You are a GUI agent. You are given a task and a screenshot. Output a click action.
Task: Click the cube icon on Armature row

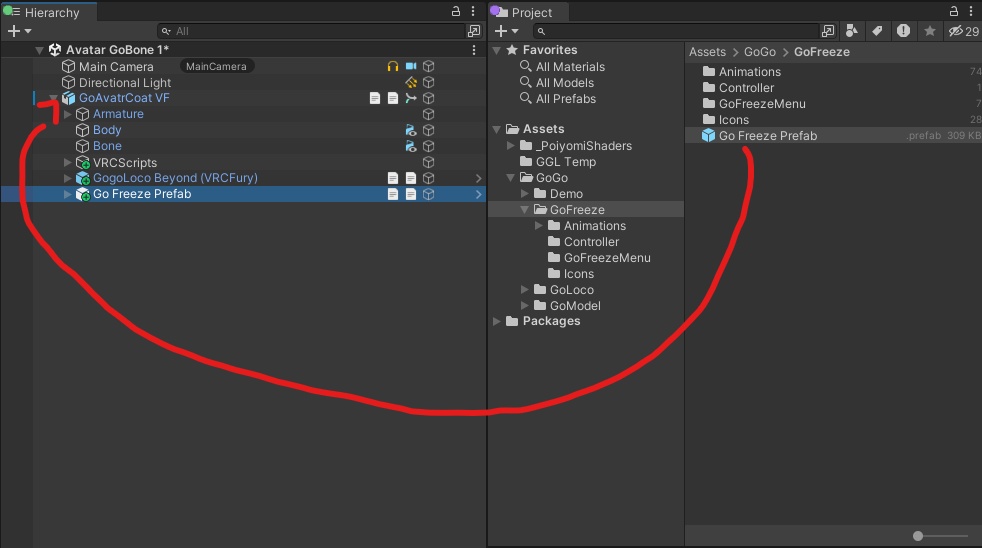coord(428,114)
